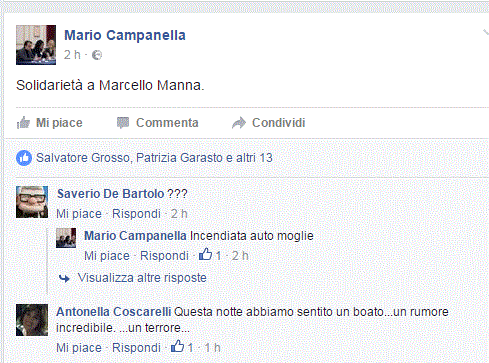Open Mario Campanella's profile from post header name
Viewport: 489px width, 363px height.
coord(125,35)
